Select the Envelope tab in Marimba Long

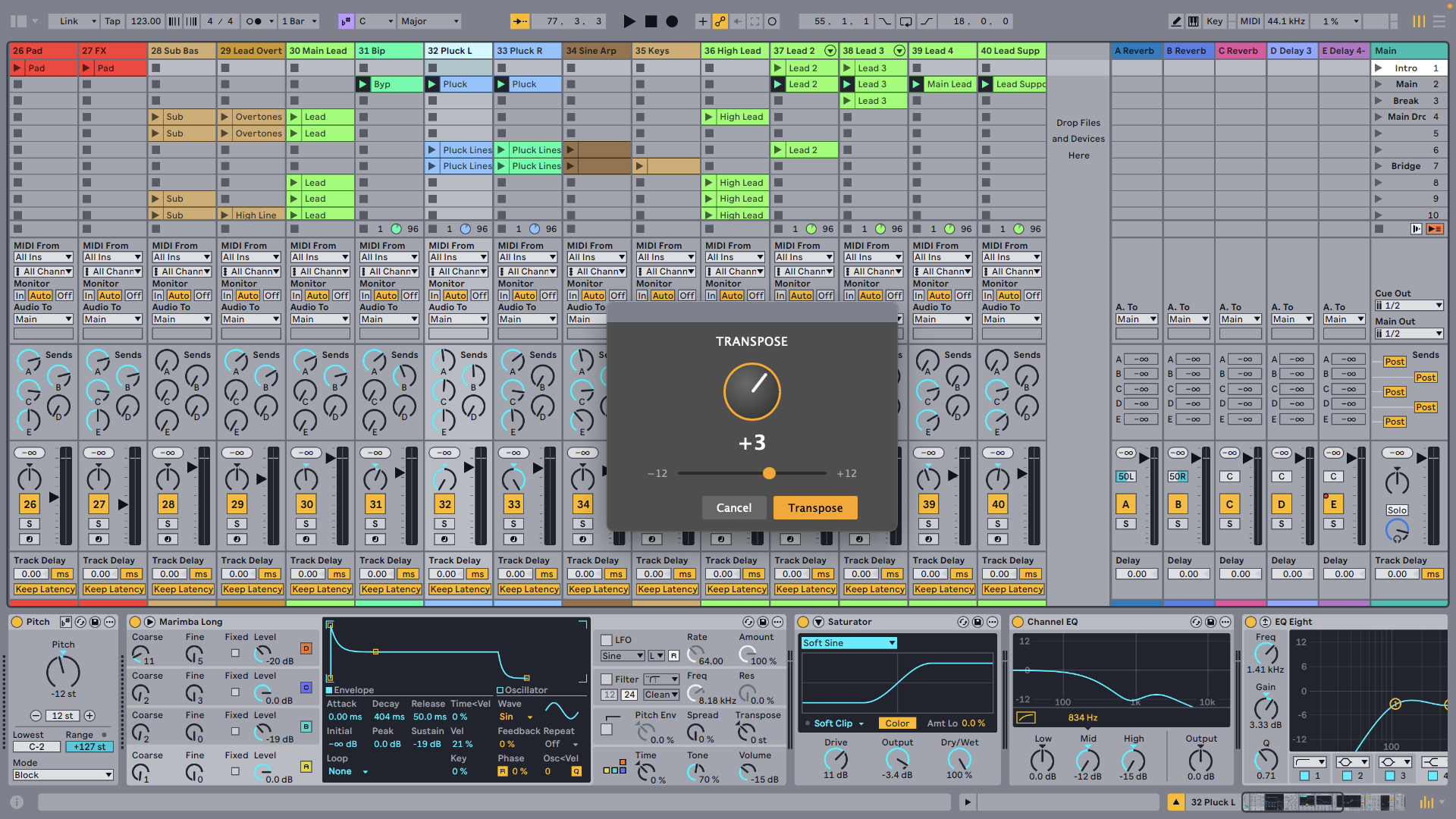pyautogui.click(x=350, y=690)
